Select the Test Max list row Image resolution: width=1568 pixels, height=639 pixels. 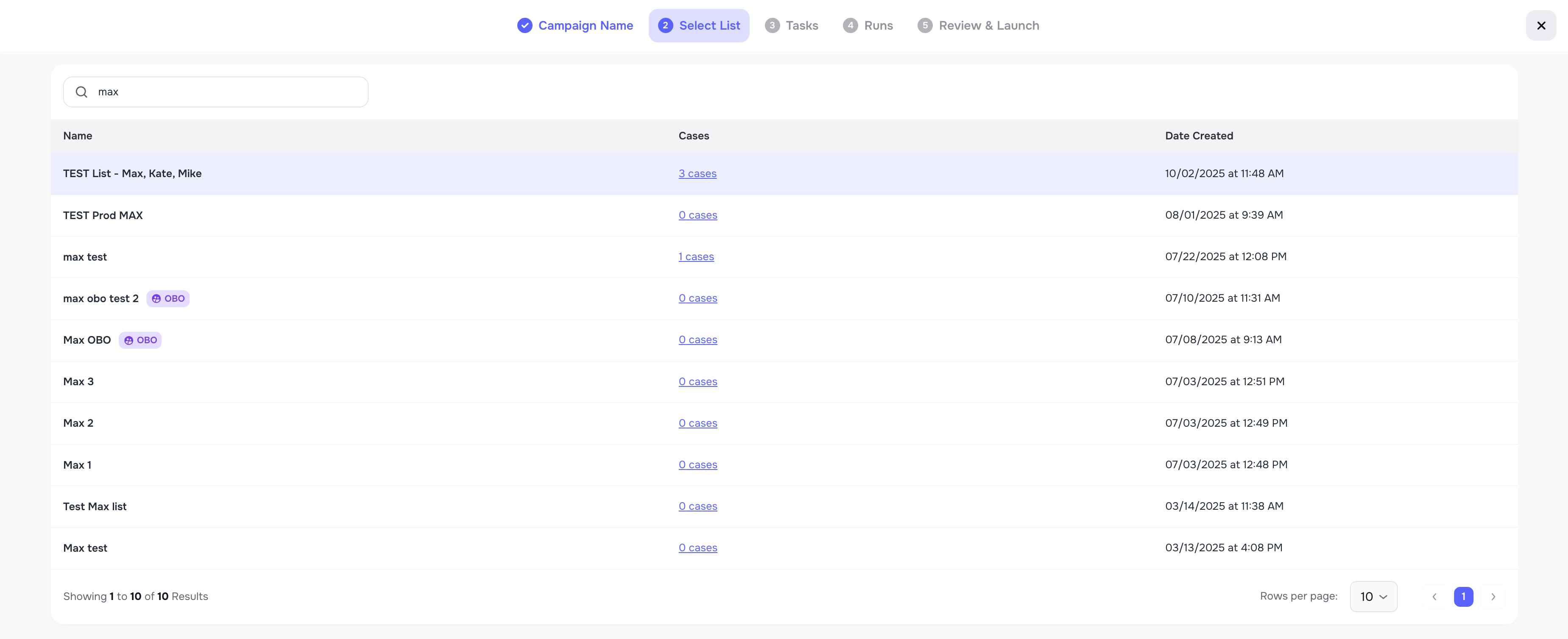95,506
